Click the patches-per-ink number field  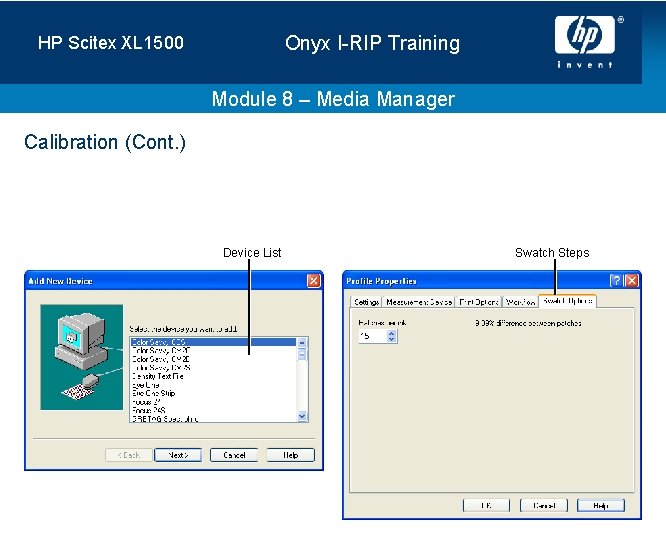373,336
